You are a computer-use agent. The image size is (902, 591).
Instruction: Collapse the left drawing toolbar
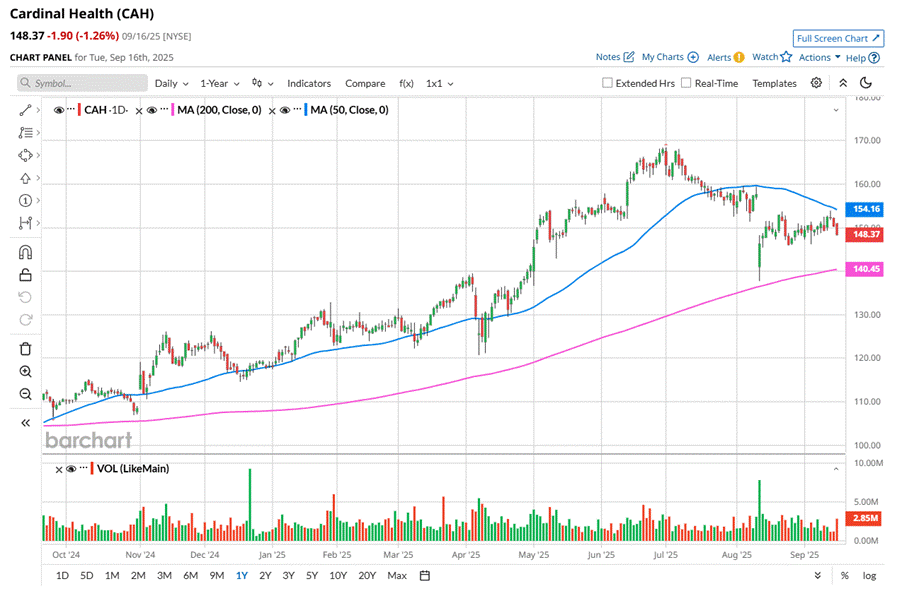click(25, 423)
